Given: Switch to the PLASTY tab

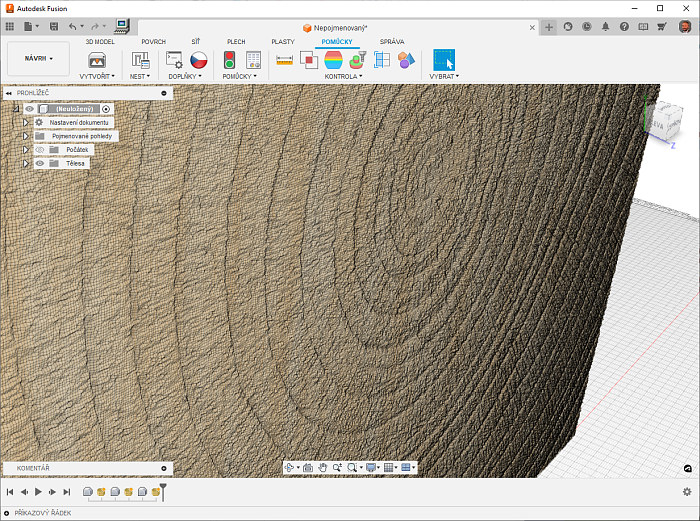Looking at the screenshot, I should click(x=283, y=42).
